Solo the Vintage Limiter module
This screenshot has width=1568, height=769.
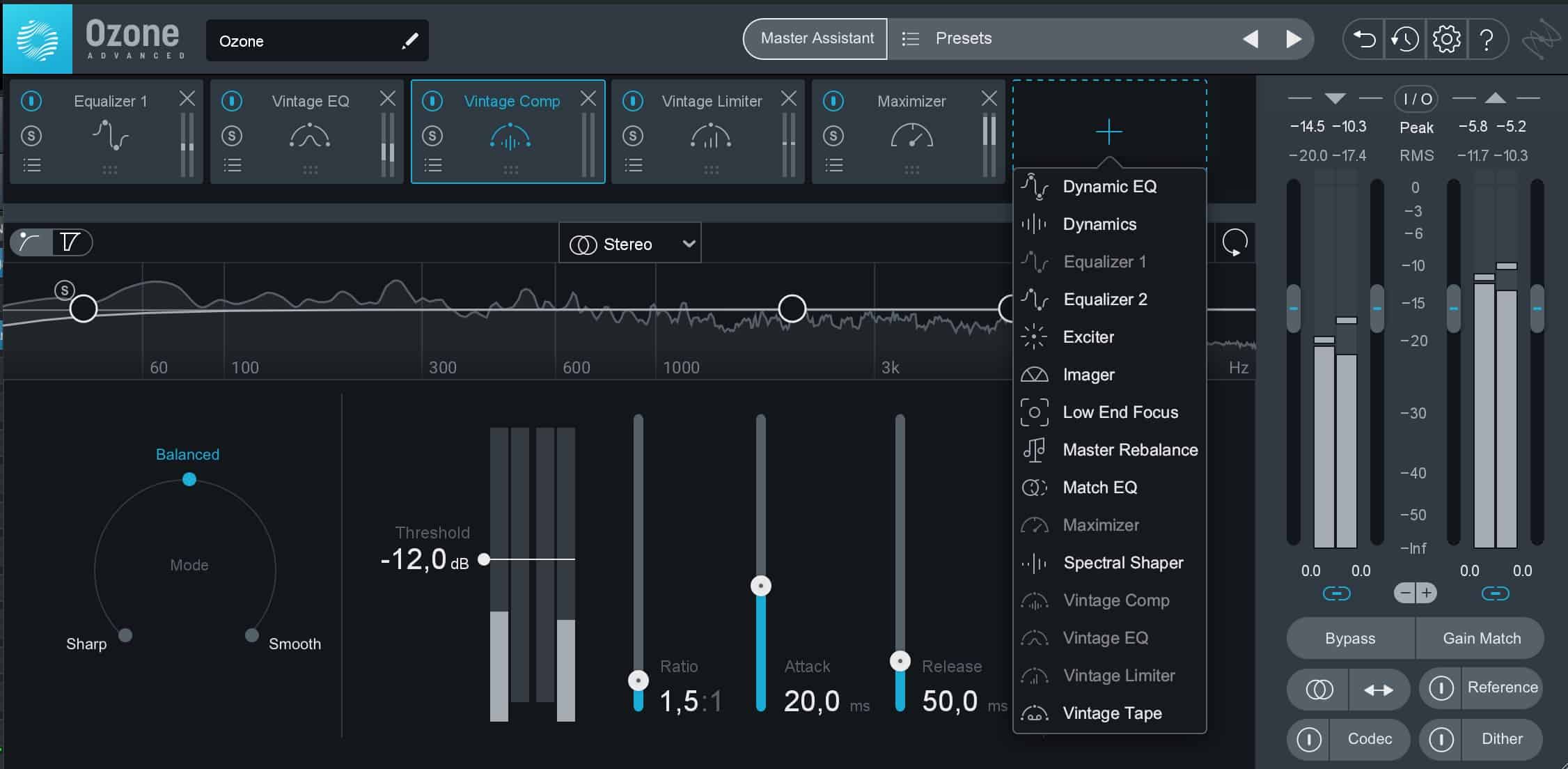coord(633,135)
